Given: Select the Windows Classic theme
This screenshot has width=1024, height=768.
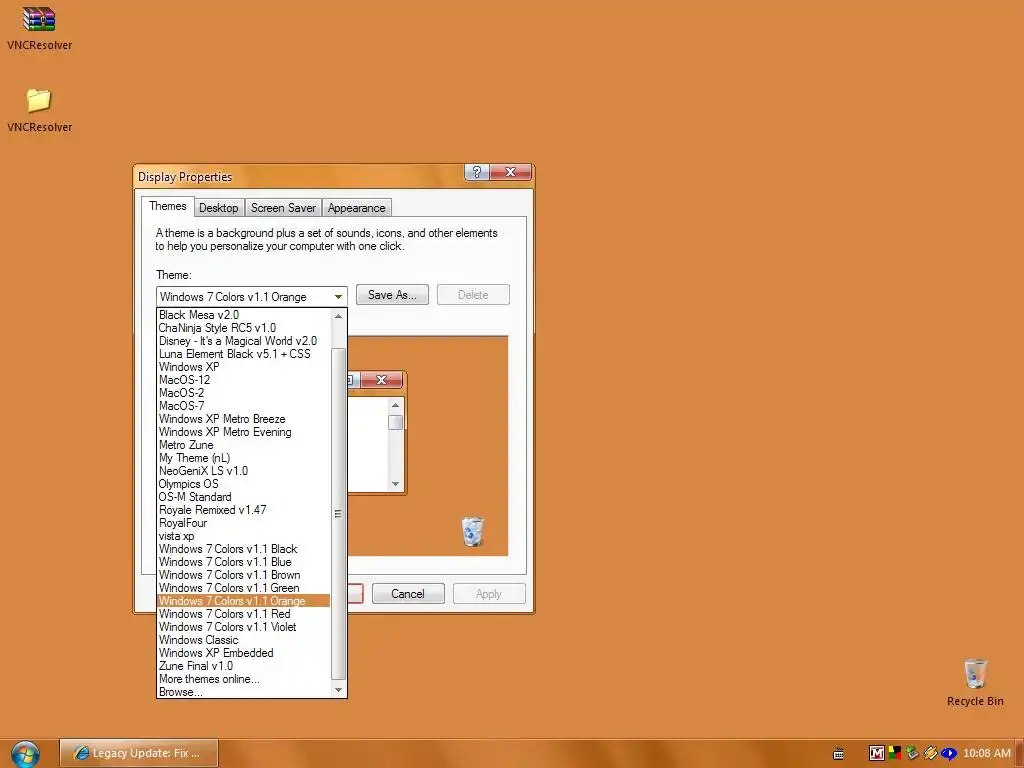Looking at the screenshot, I should click(244, 640).
